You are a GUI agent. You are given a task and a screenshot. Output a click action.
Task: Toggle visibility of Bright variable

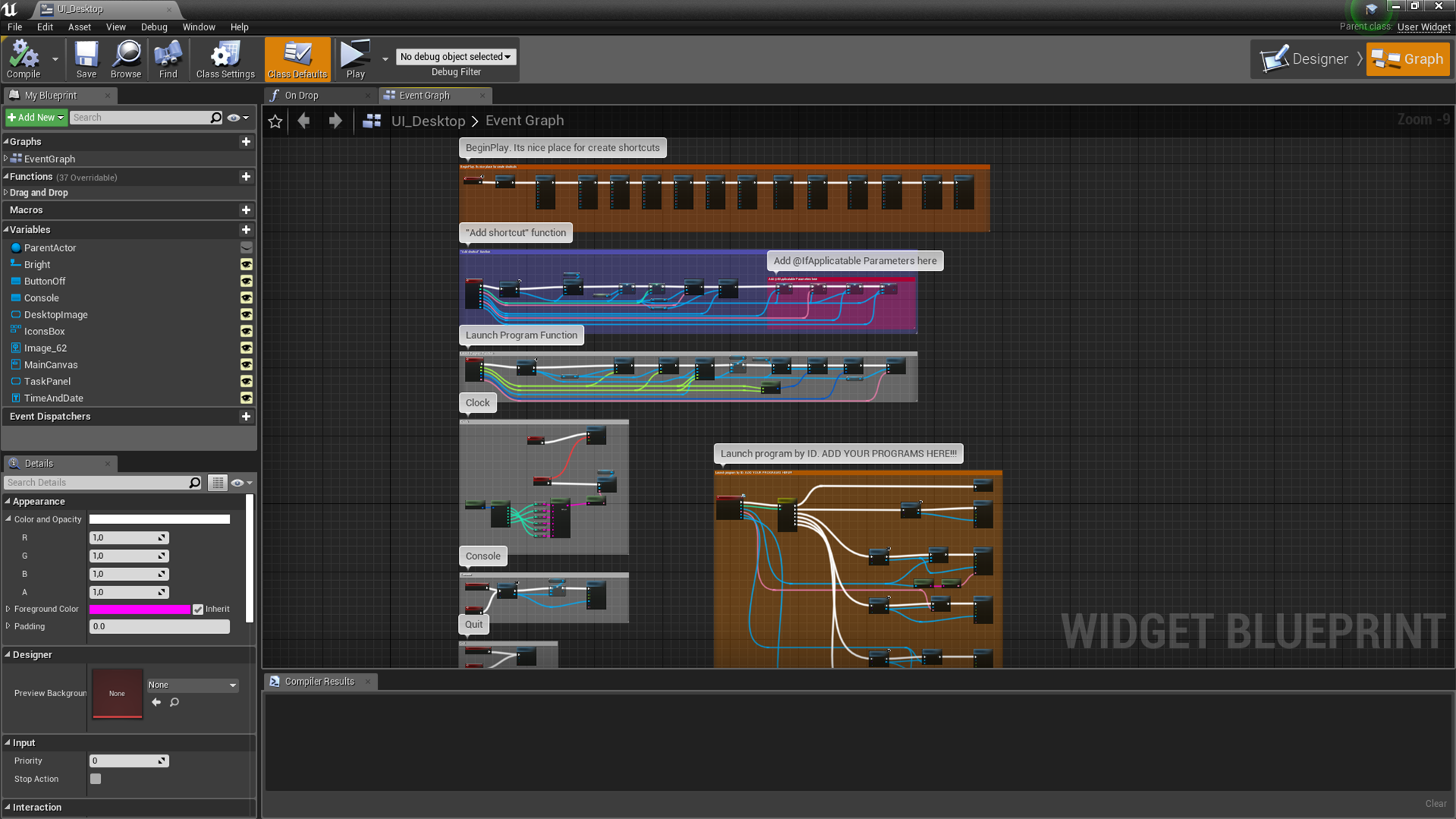[x=246, y=264]
